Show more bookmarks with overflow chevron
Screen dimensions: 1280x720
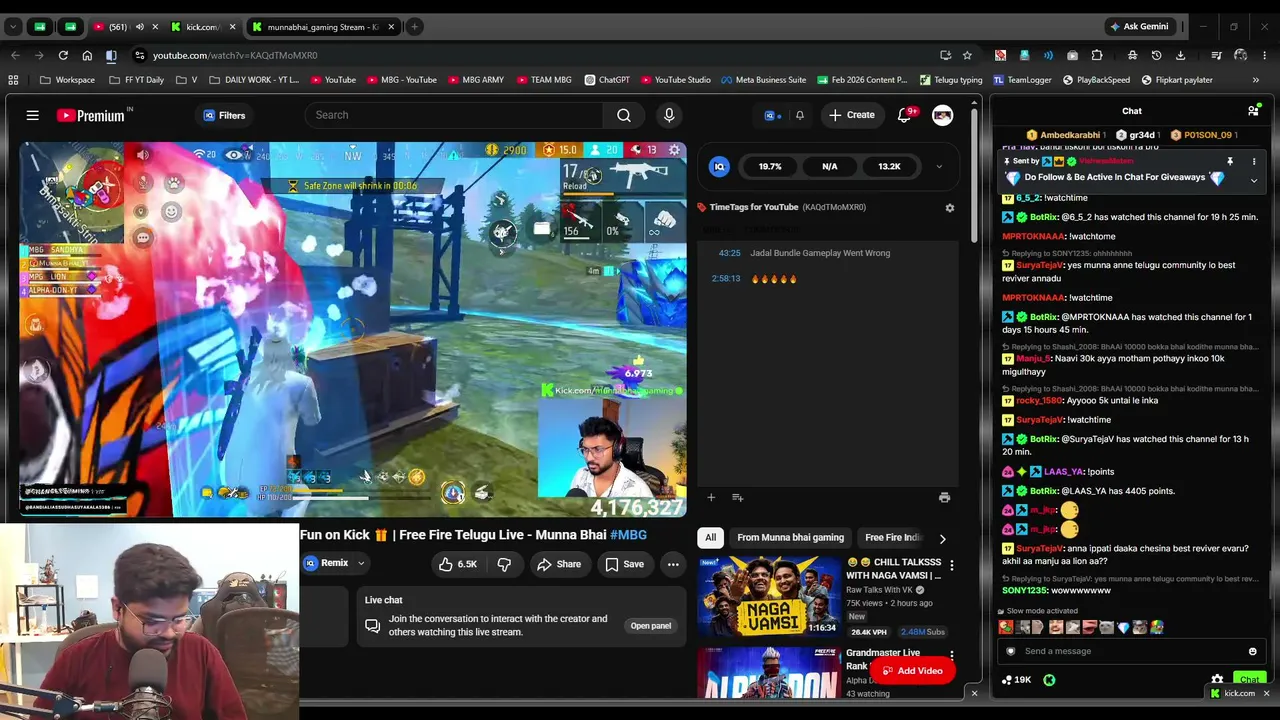1256,80
